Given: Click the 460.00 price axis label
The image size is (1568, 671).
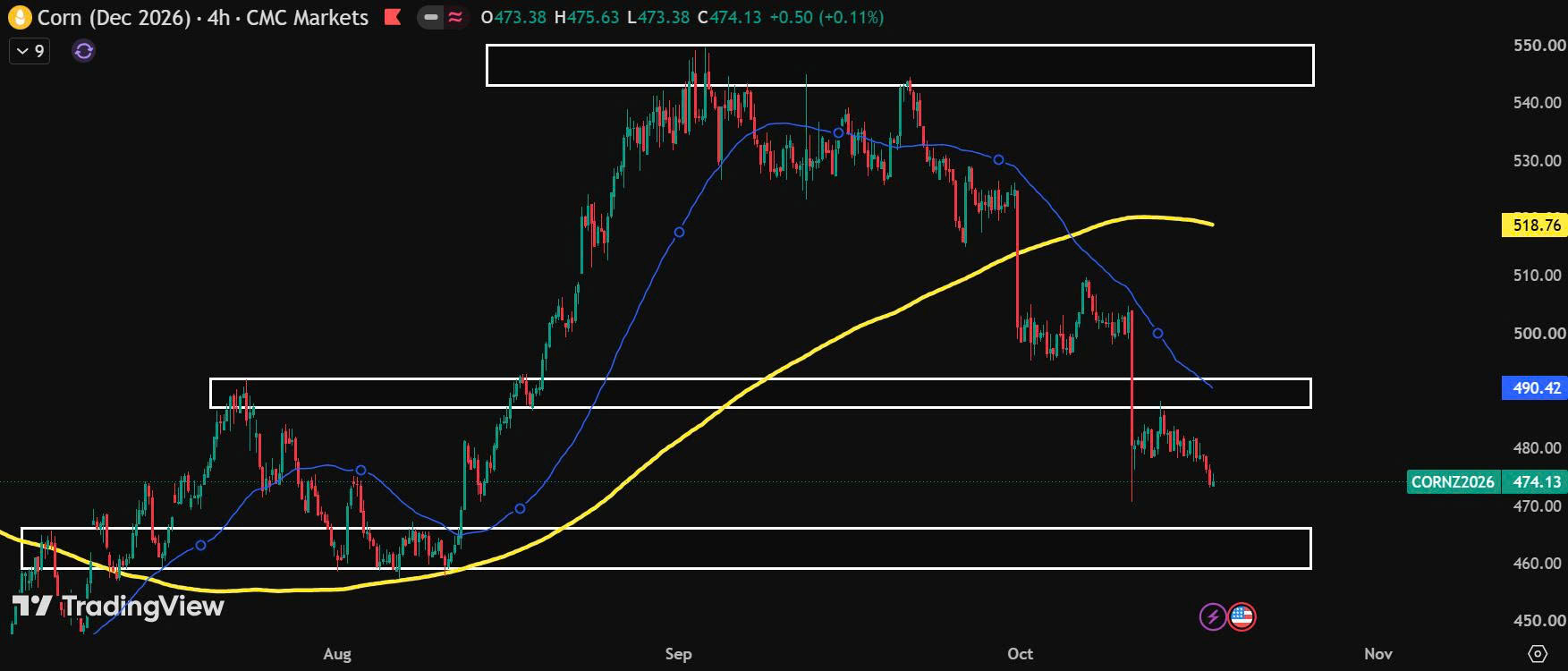Looking at the screenshot, I should (1538, 564).
